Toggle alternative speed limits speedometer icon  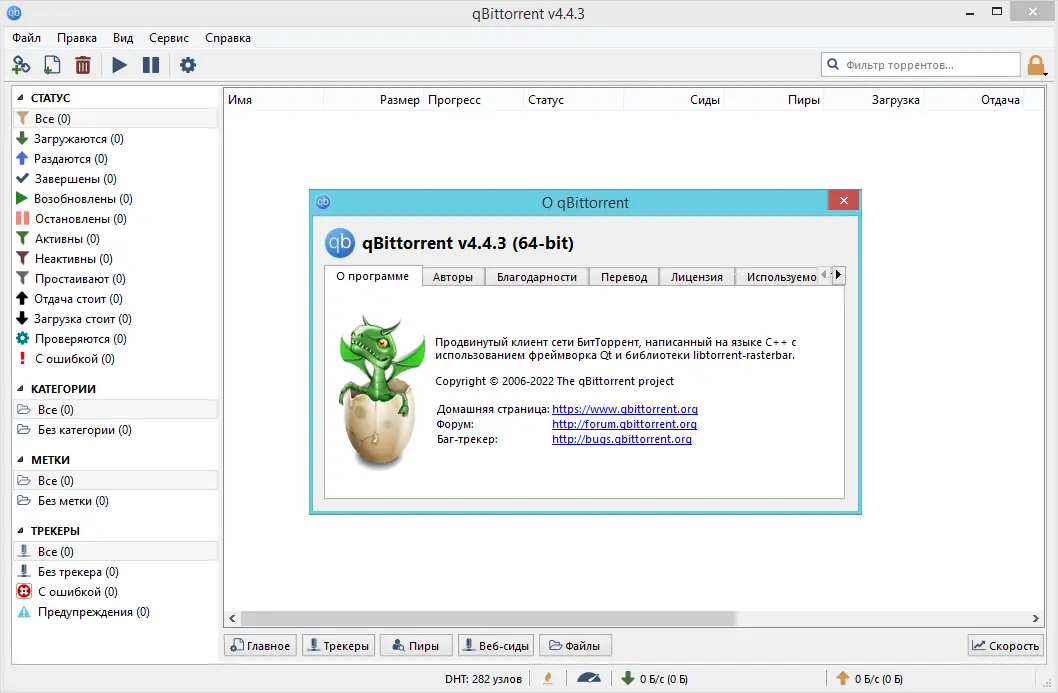point(588,678)
